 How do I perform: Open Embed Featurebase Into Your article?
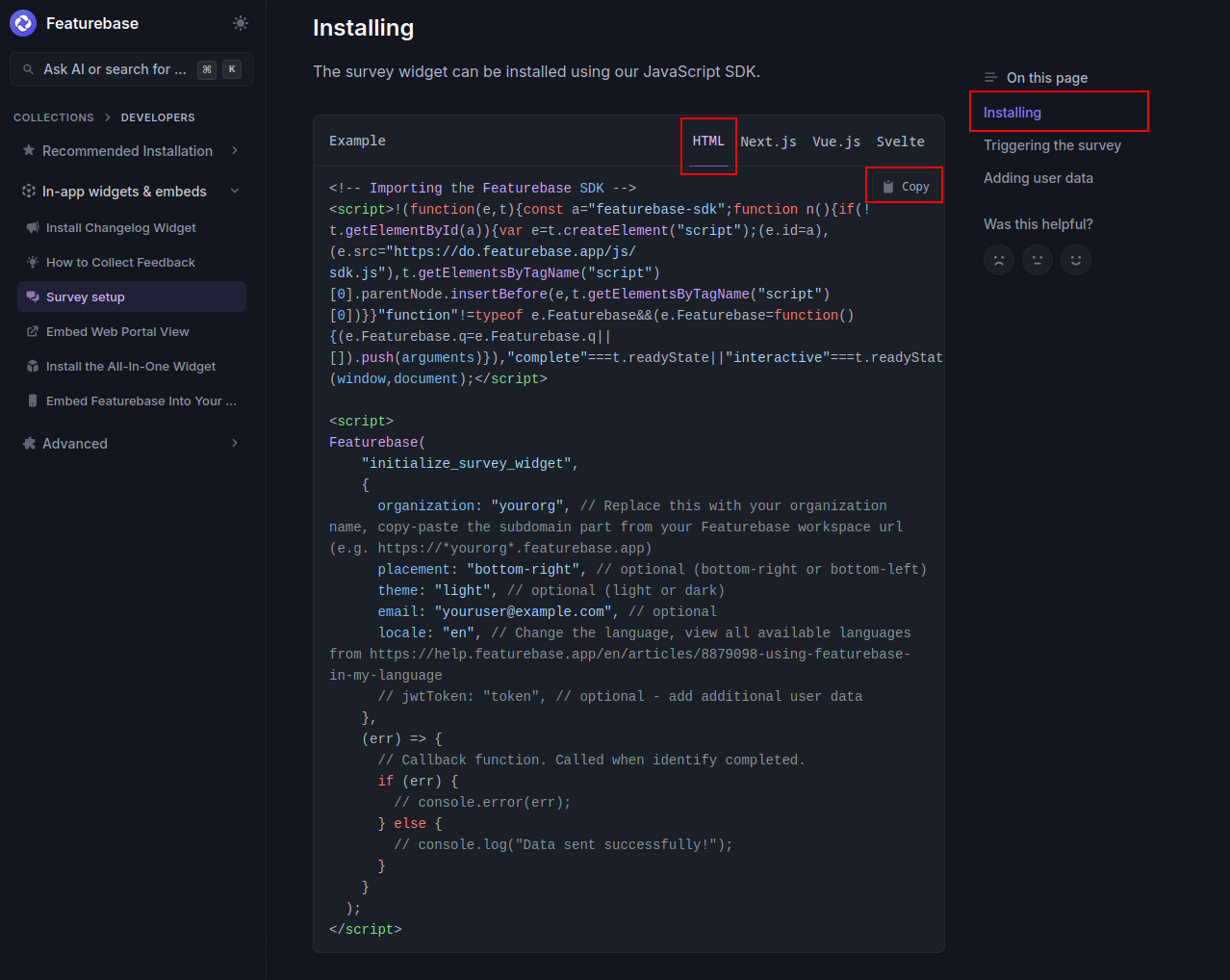click(x=141, y=401)
